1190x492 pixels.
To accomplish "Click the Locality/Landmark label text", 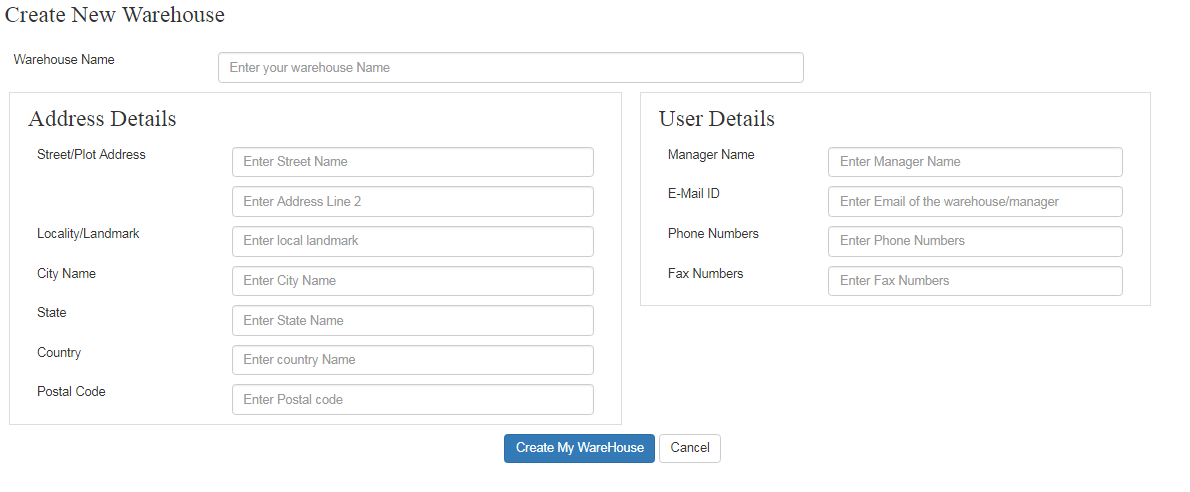I will pos(88,234).
